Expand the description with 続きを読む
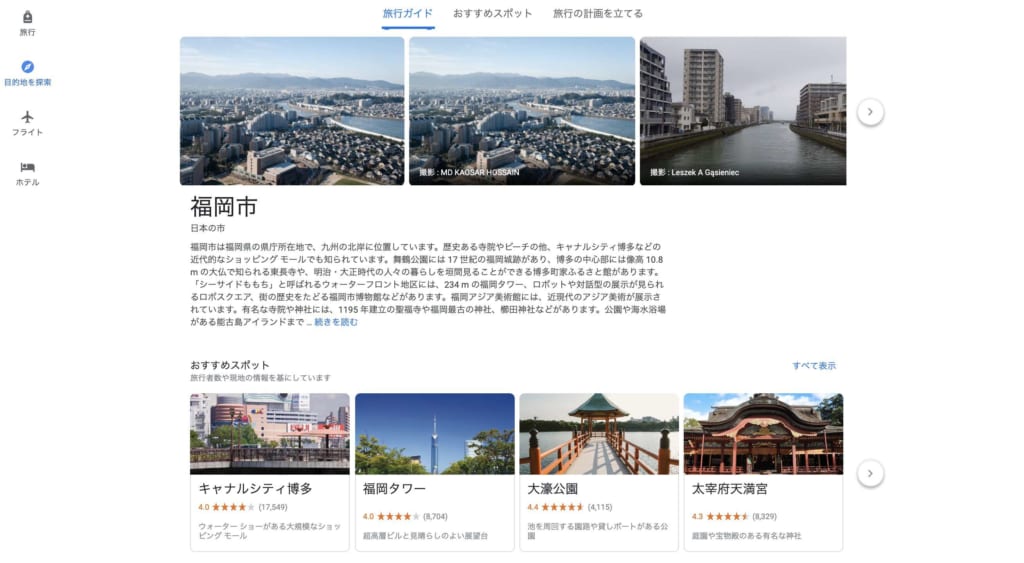 click(x=336, y=322)
